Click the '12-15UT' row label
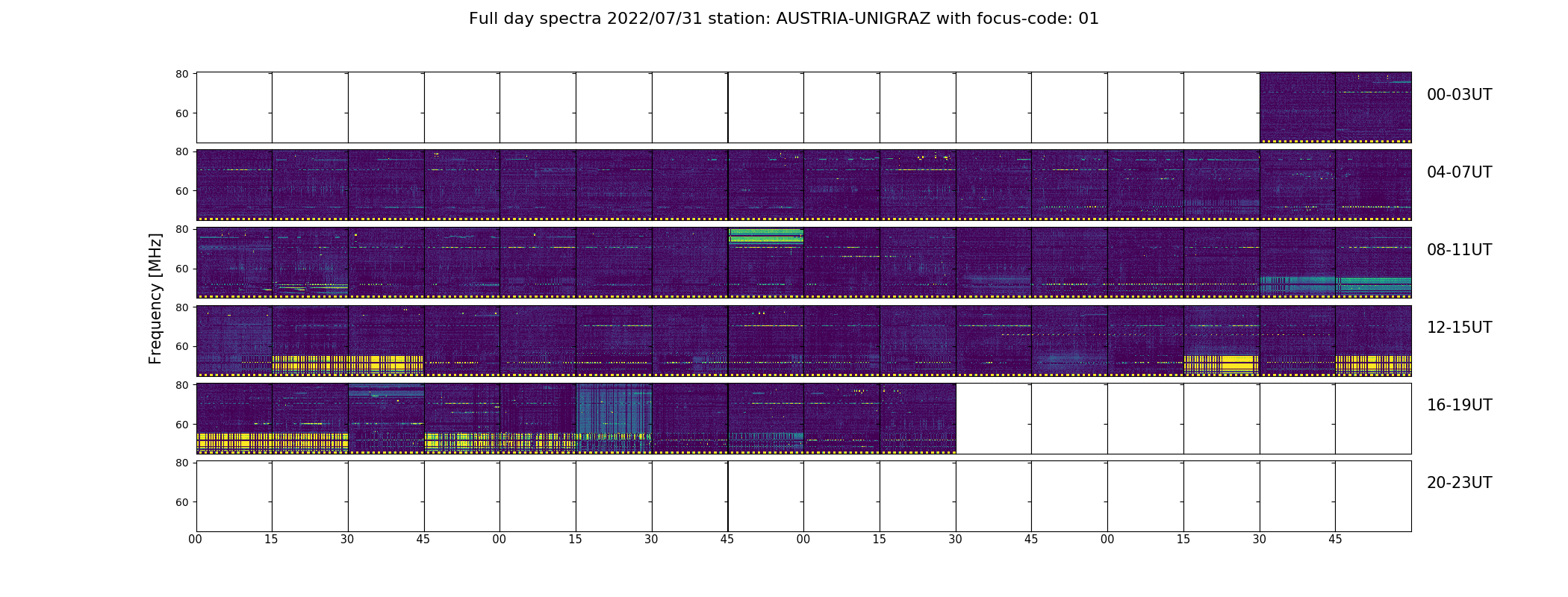 (1459, 328)
